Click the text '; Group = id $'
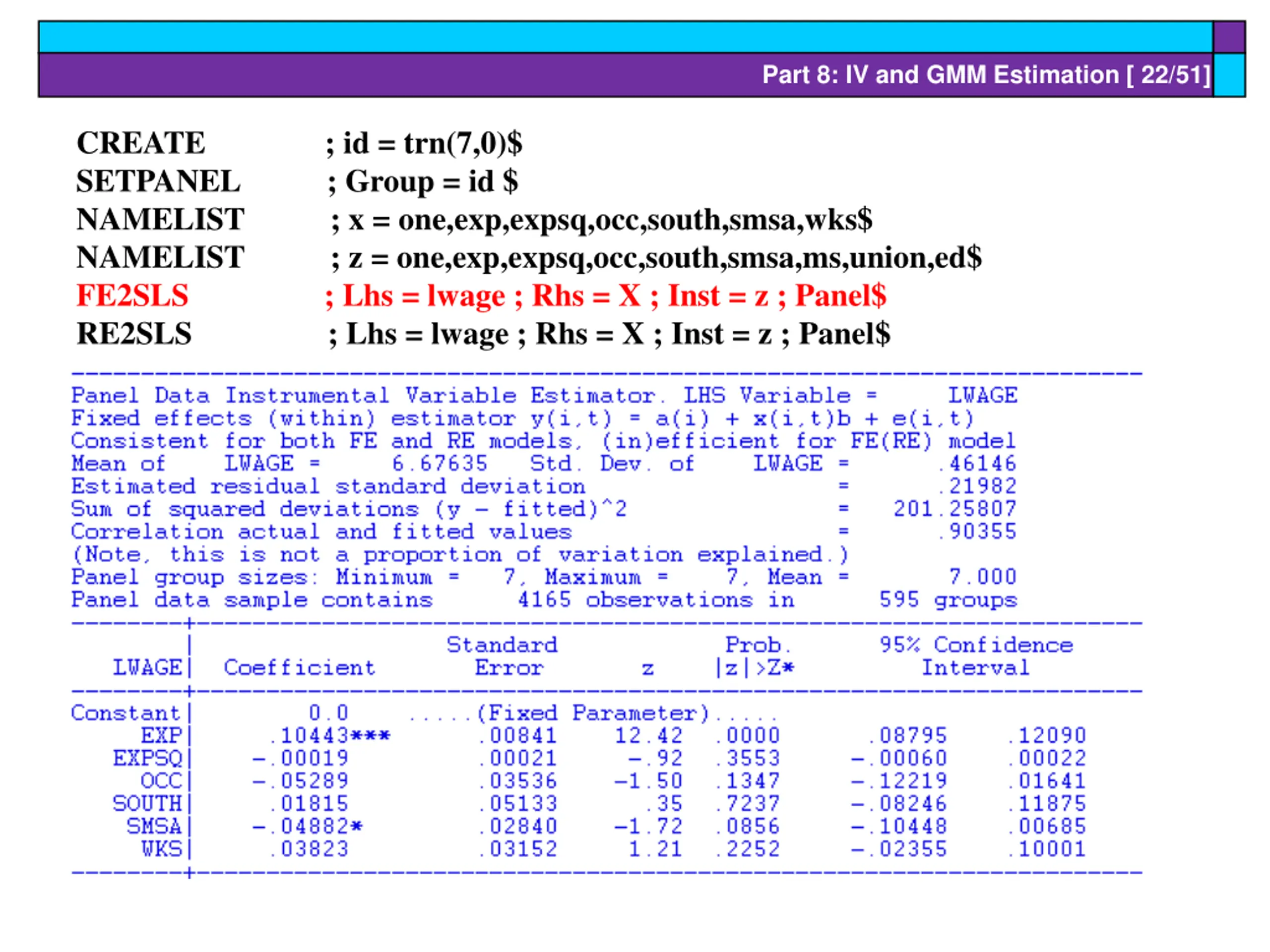Image resolution: width=1270 pixels, height=952 pixels. point(423,182)
